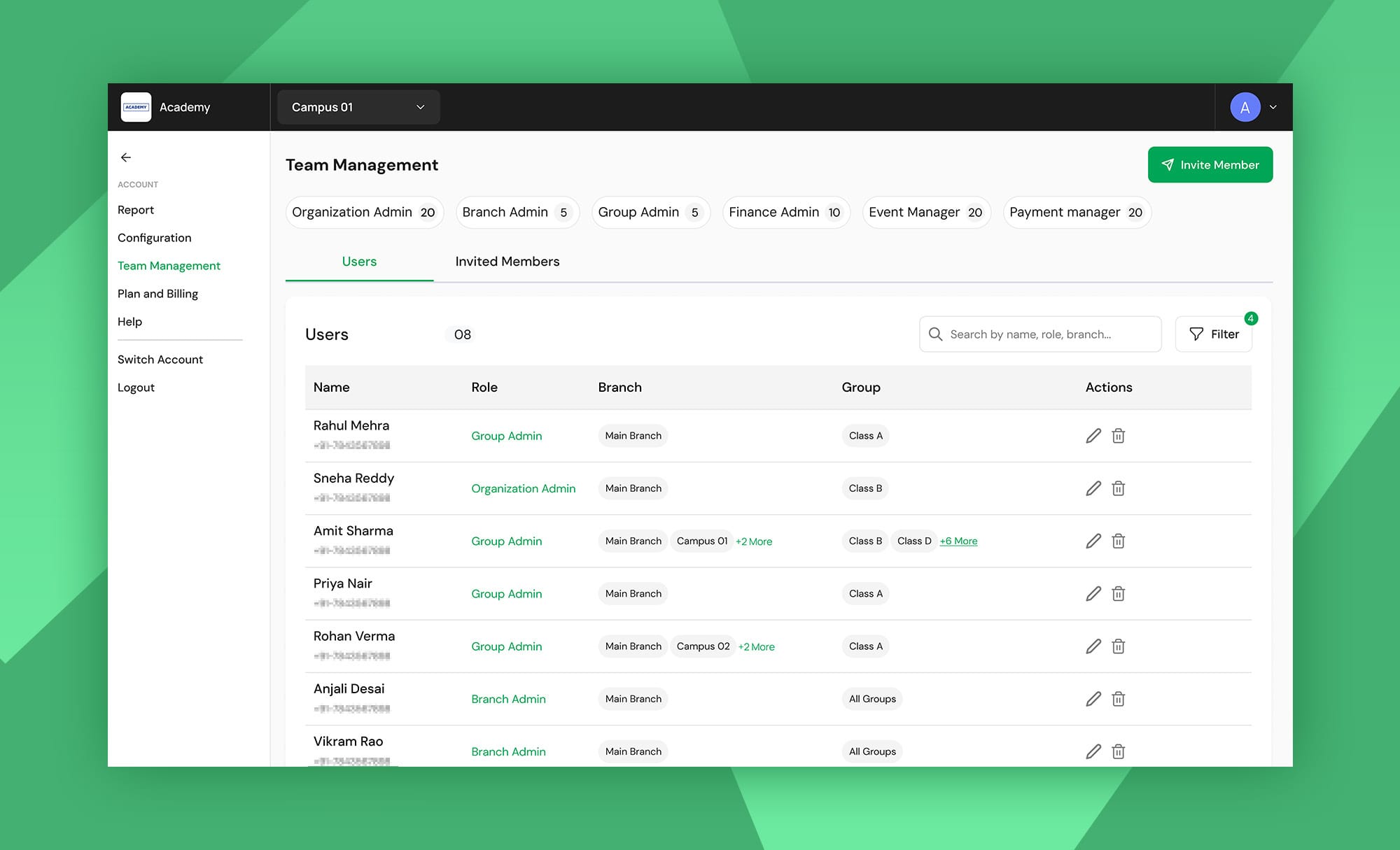This screenshot has width=1400, height=850.
Task: Select the Finance Admin role chip
Action: [785, 212]
